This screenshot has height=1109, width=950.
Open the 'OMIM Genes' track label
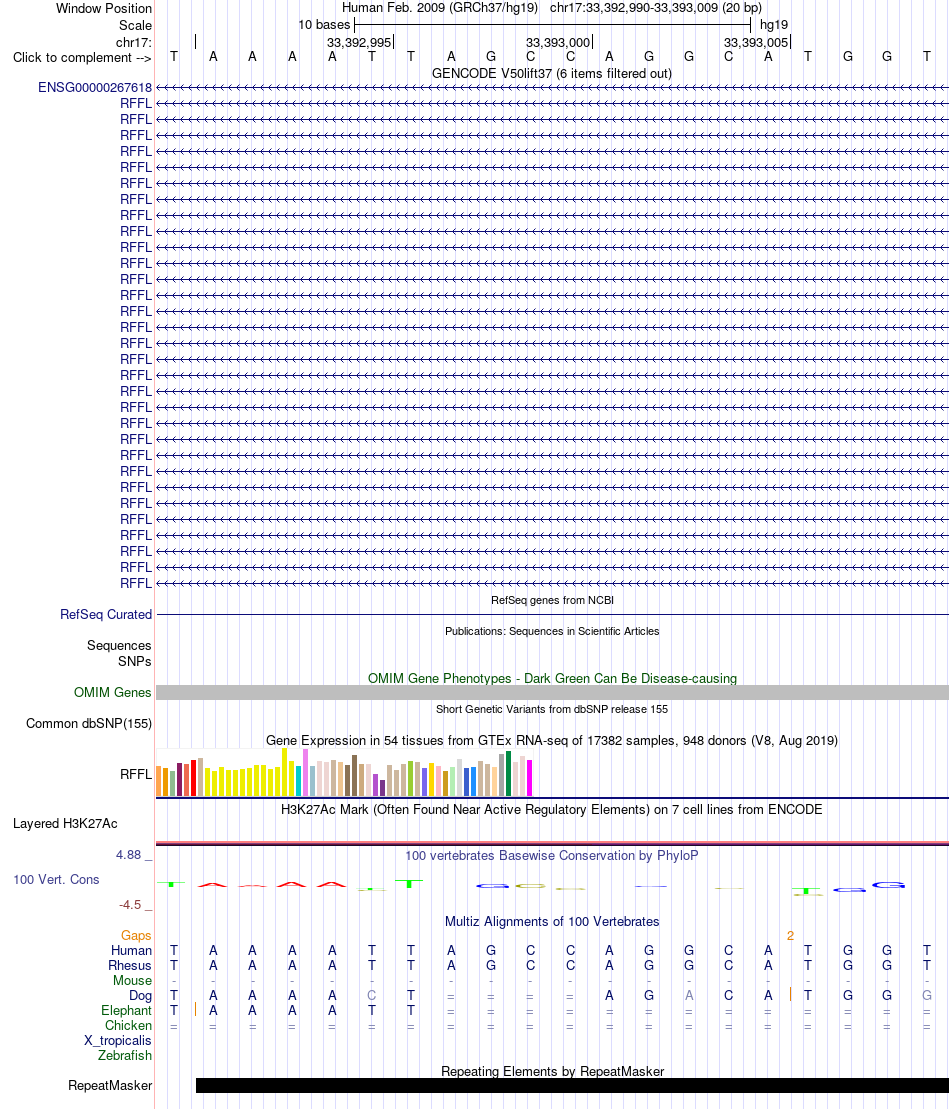112,692
